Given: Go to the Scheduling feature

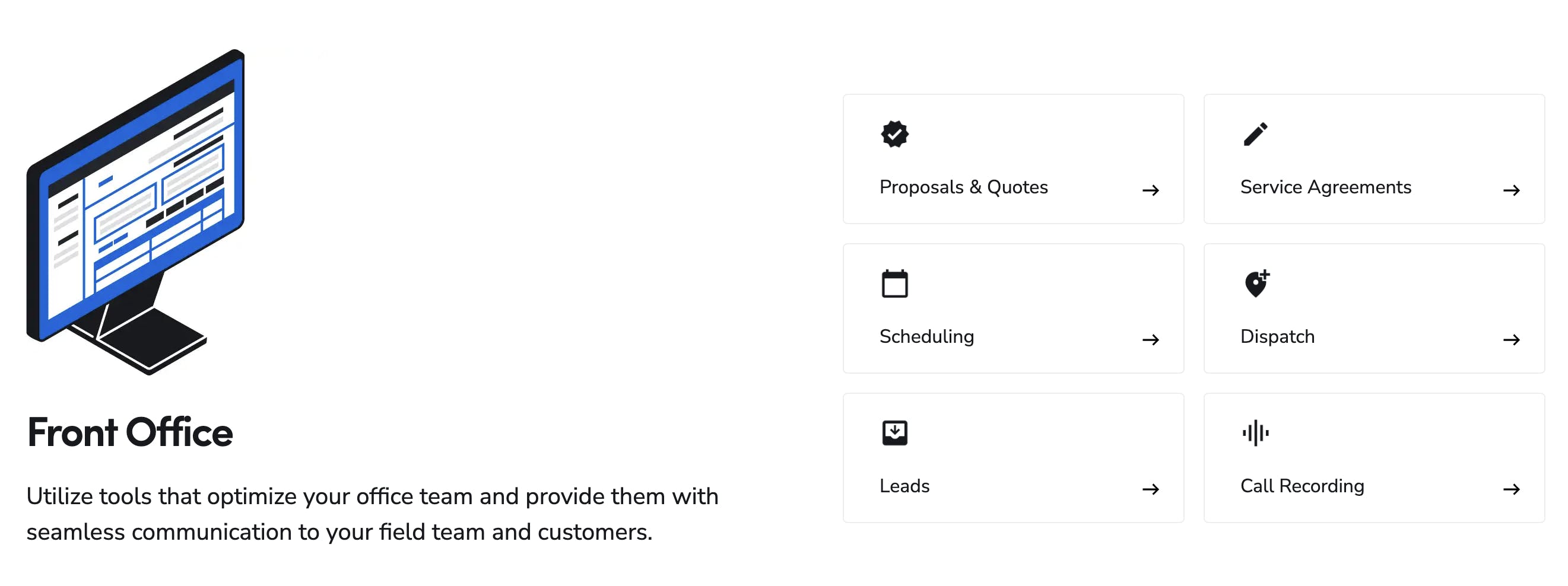Looking at the screenshot, I should 926,336.
